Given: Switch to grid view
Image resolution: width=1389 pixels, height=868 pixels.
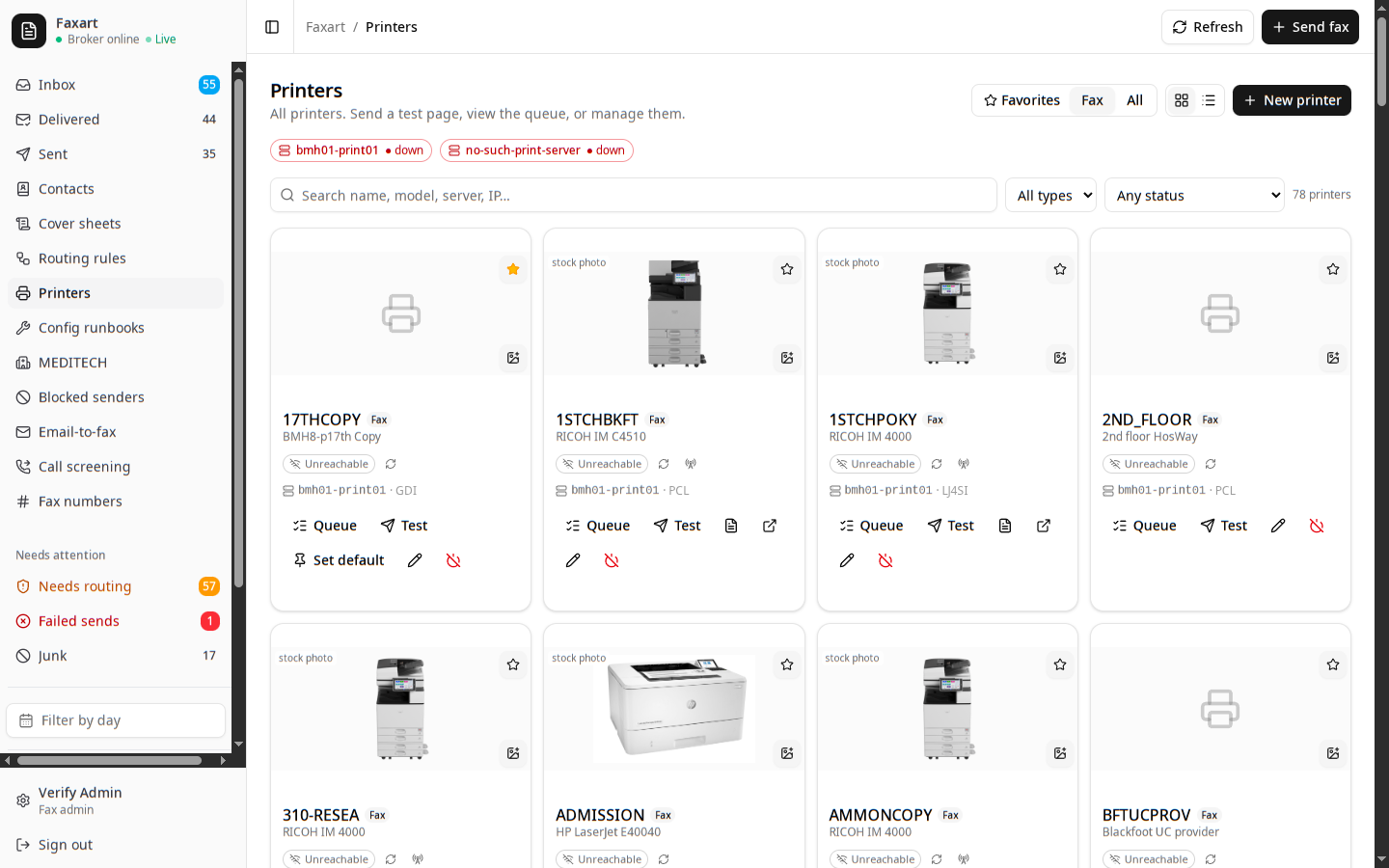Looking at the screenshot, I should pyautogui.click(x=1182, y=100).
